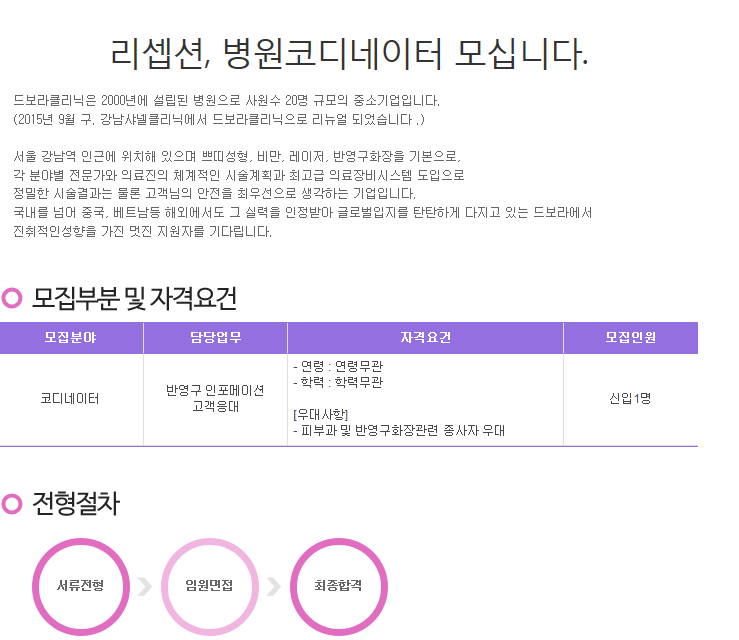This screenshot has height=640, width=739.
Task: Click the 모집분야 column header
Action: coord(71,337)
